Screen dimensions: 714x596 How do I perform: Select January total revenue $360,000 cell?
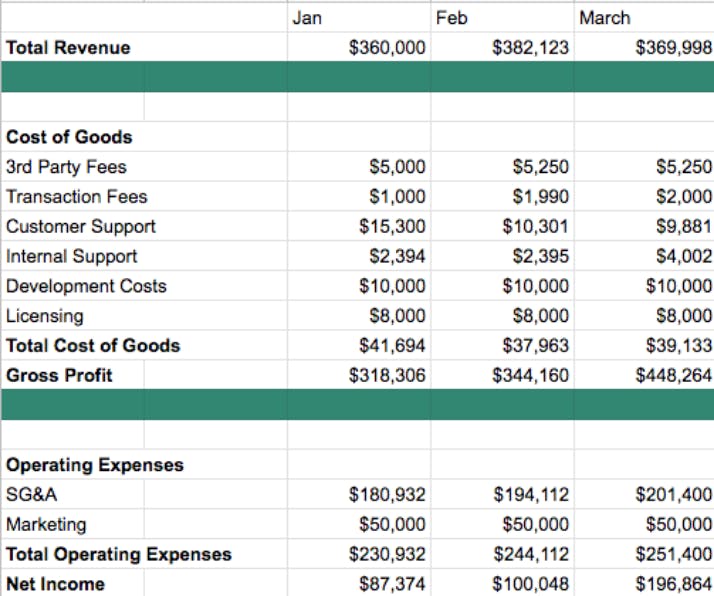tap(358, 47)
